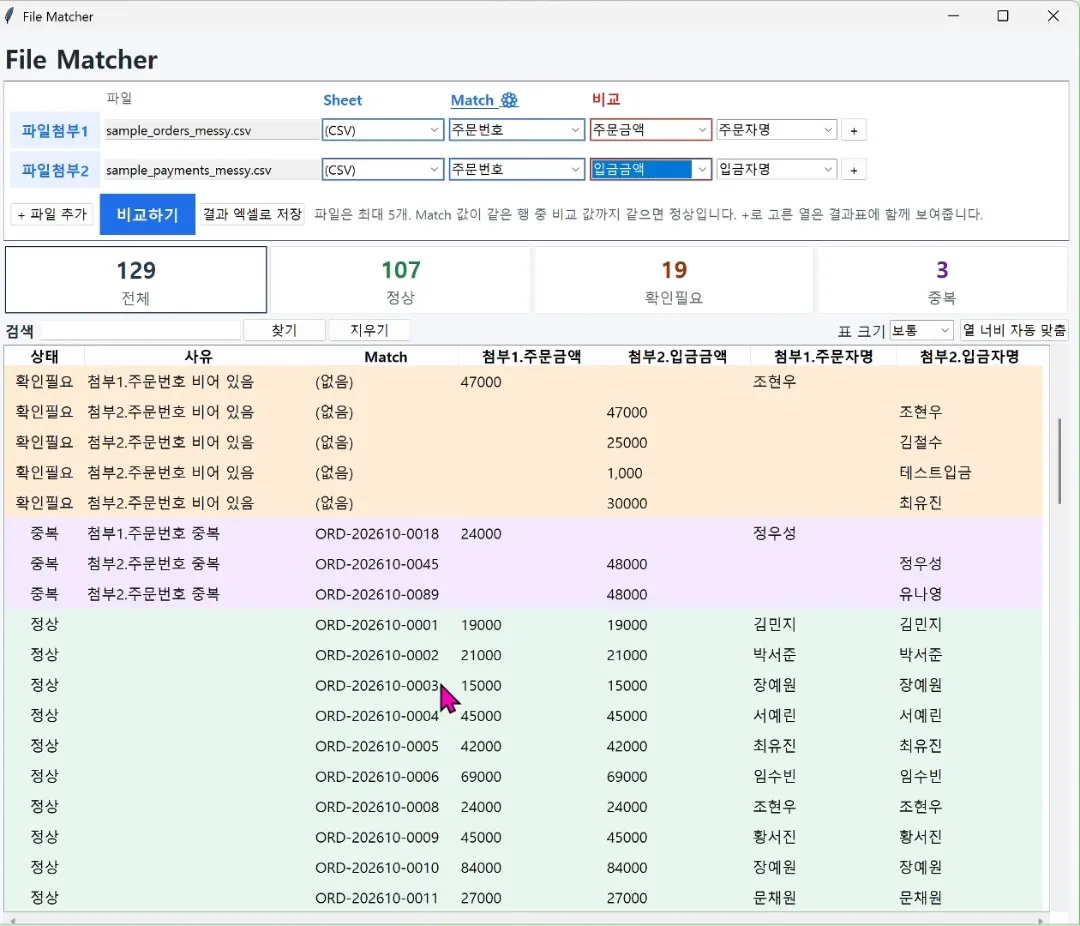Click the blue 비교하기 button

pos(147,214)
